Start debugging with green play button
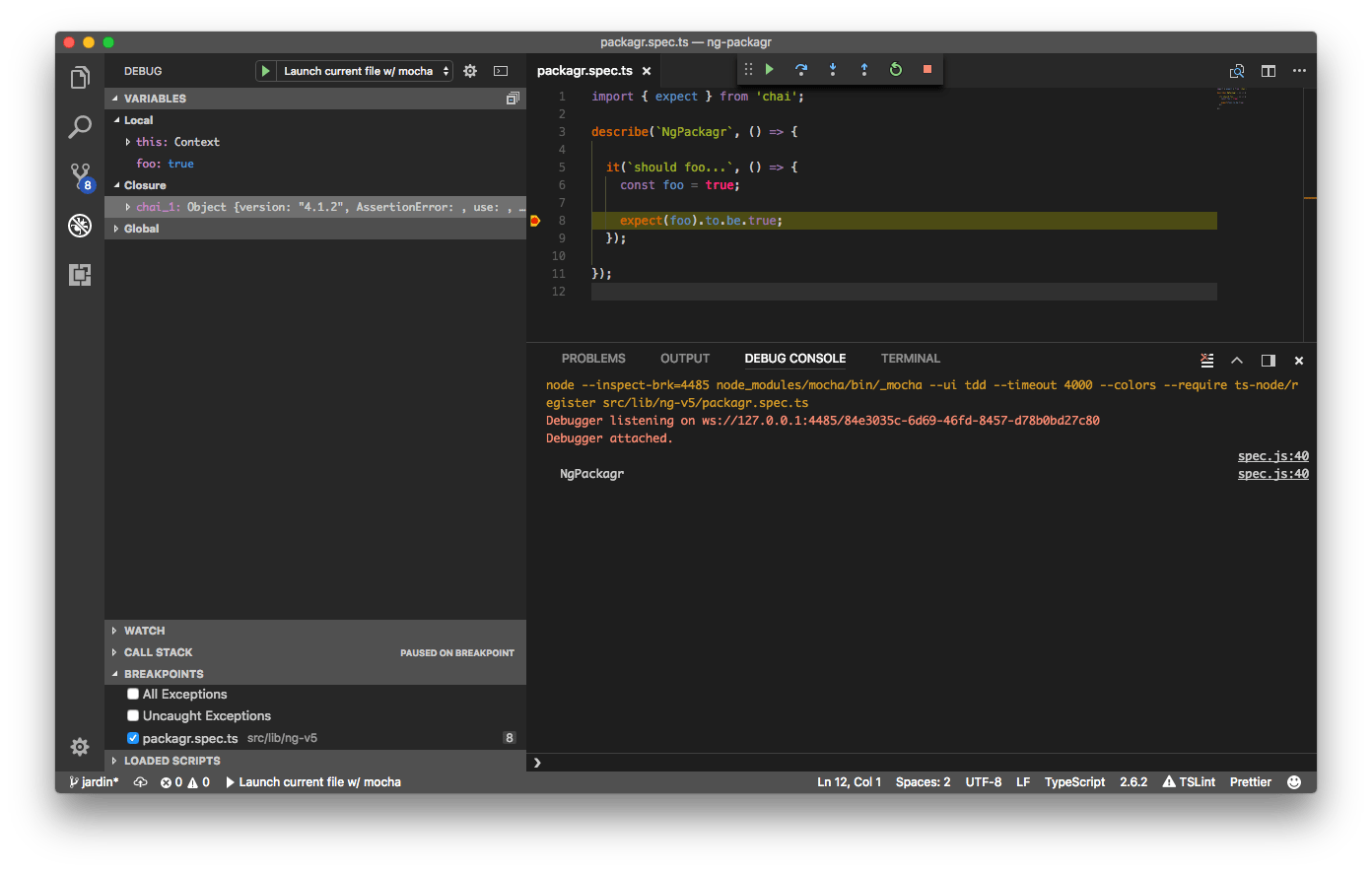The width and height of the screenshot is (1372, 872). pyautogui.click(x=265, y=71)
